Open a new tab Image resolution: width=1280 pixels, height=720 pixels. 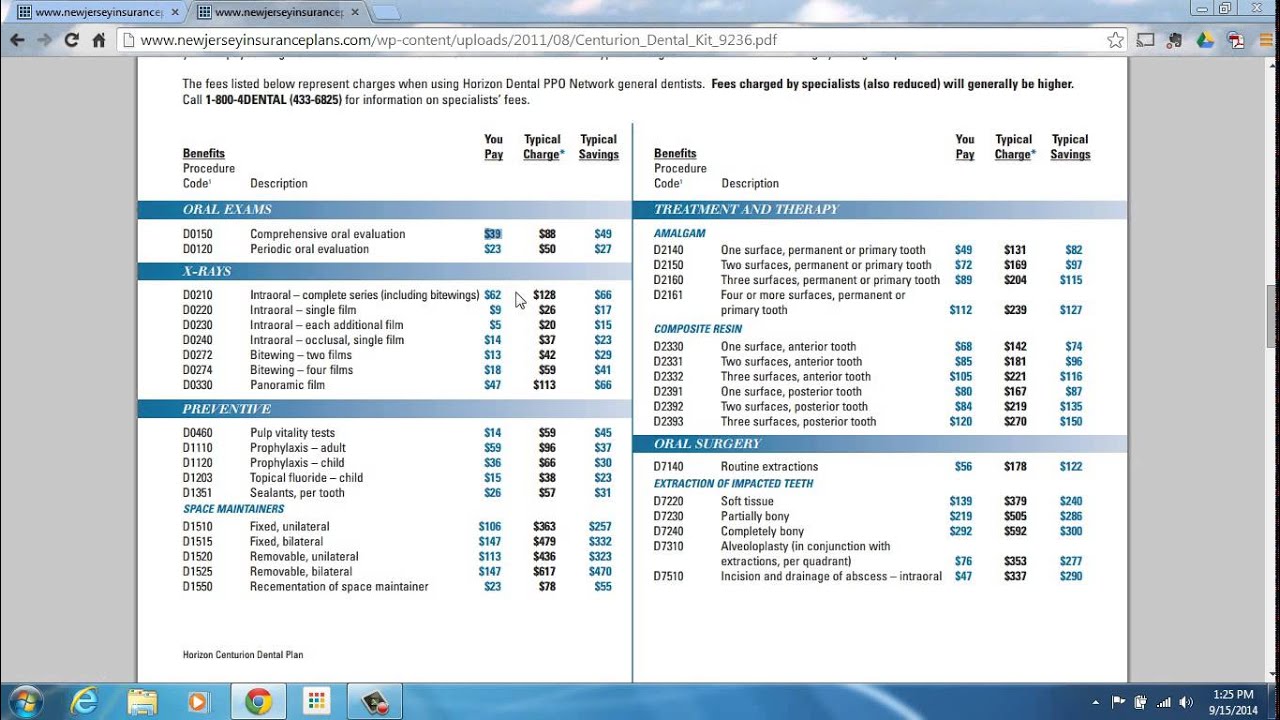386,12
